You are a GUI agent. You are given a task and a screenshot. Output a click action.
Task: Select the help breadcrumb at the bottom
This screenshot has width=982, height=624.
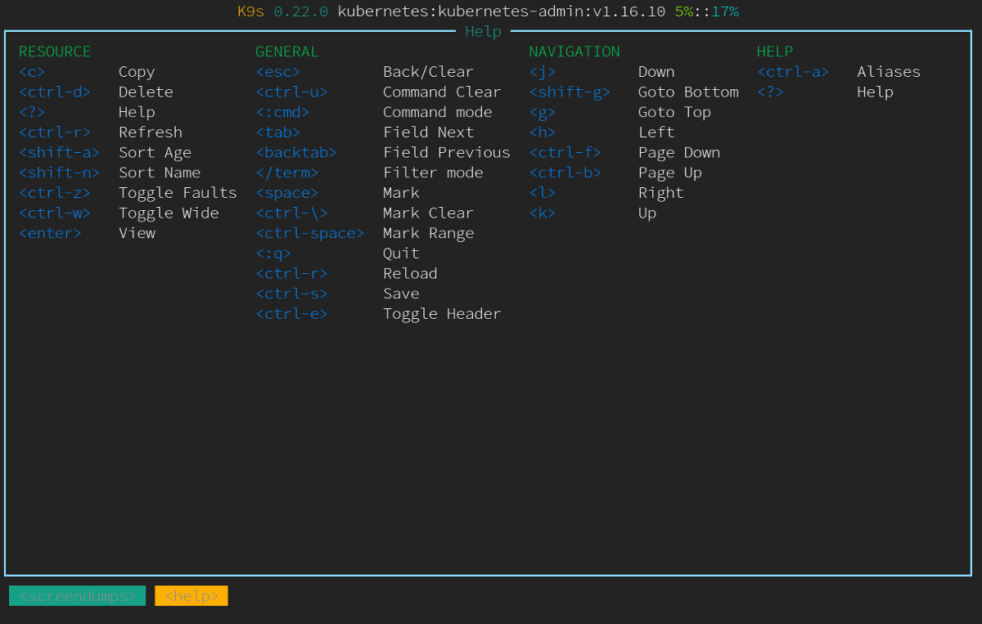[191, 596]
